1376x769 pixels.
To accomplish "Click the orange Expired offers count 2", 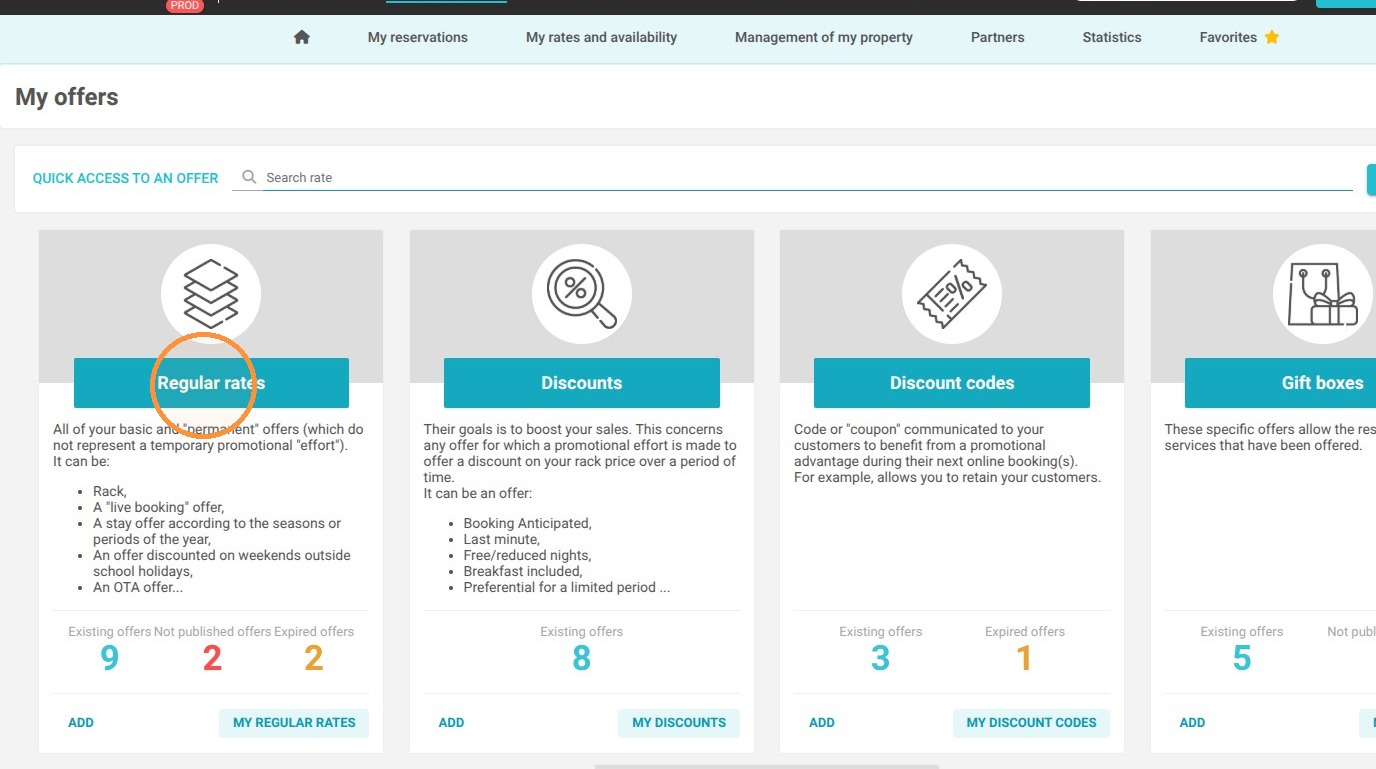I will (314, 658).
